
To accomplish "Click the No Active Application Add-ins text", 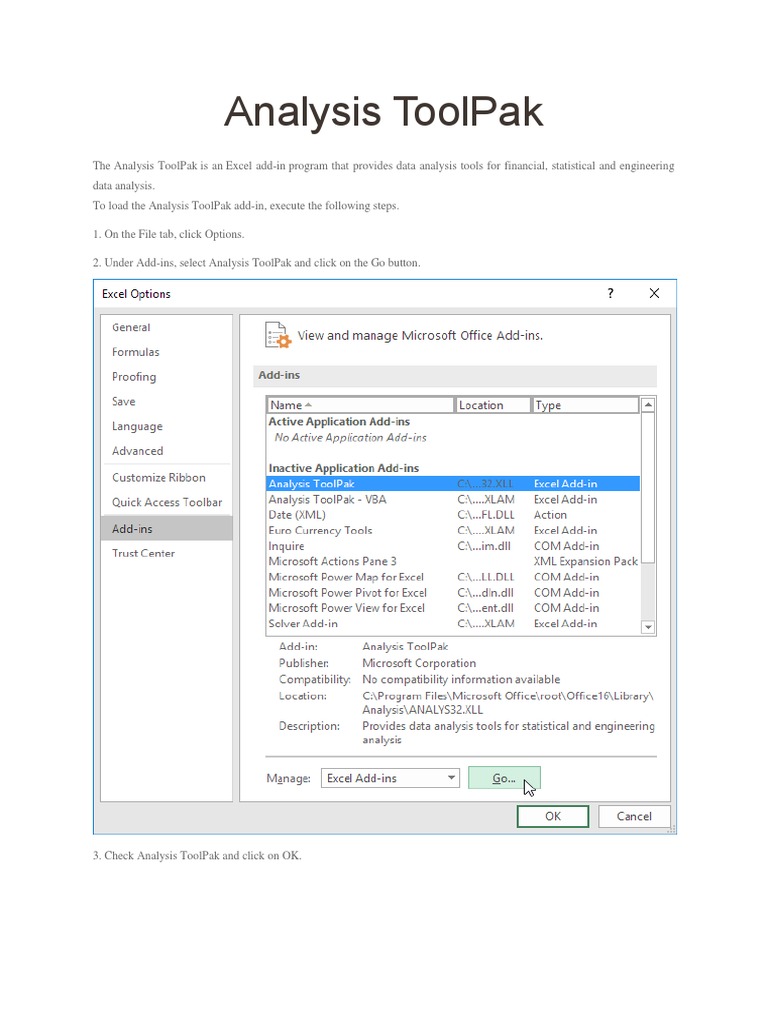I will [x=351, y=438].
